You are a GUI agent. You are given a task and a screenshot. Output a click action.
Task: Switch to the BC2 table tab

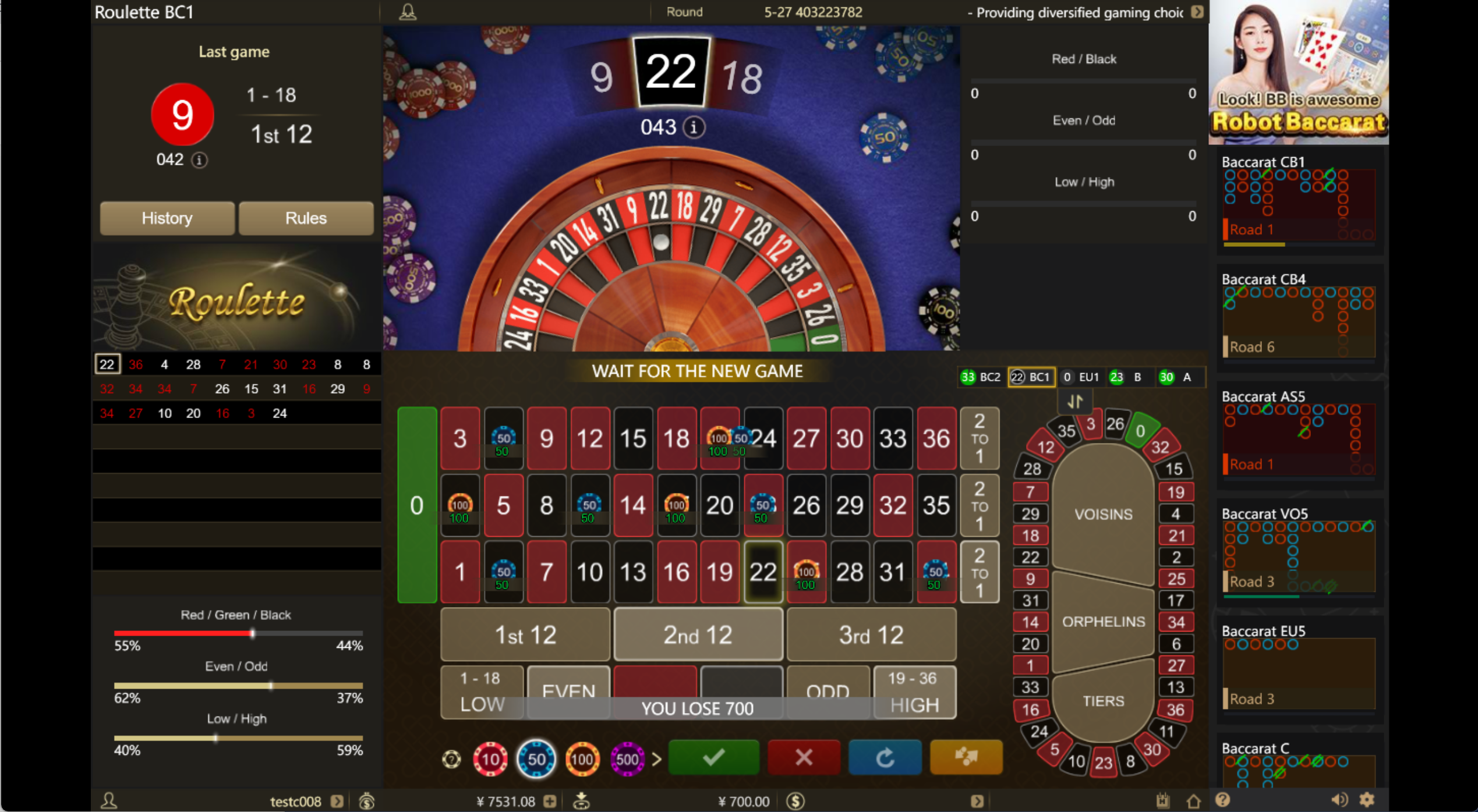pyautogui.click(x=980, y=377)
